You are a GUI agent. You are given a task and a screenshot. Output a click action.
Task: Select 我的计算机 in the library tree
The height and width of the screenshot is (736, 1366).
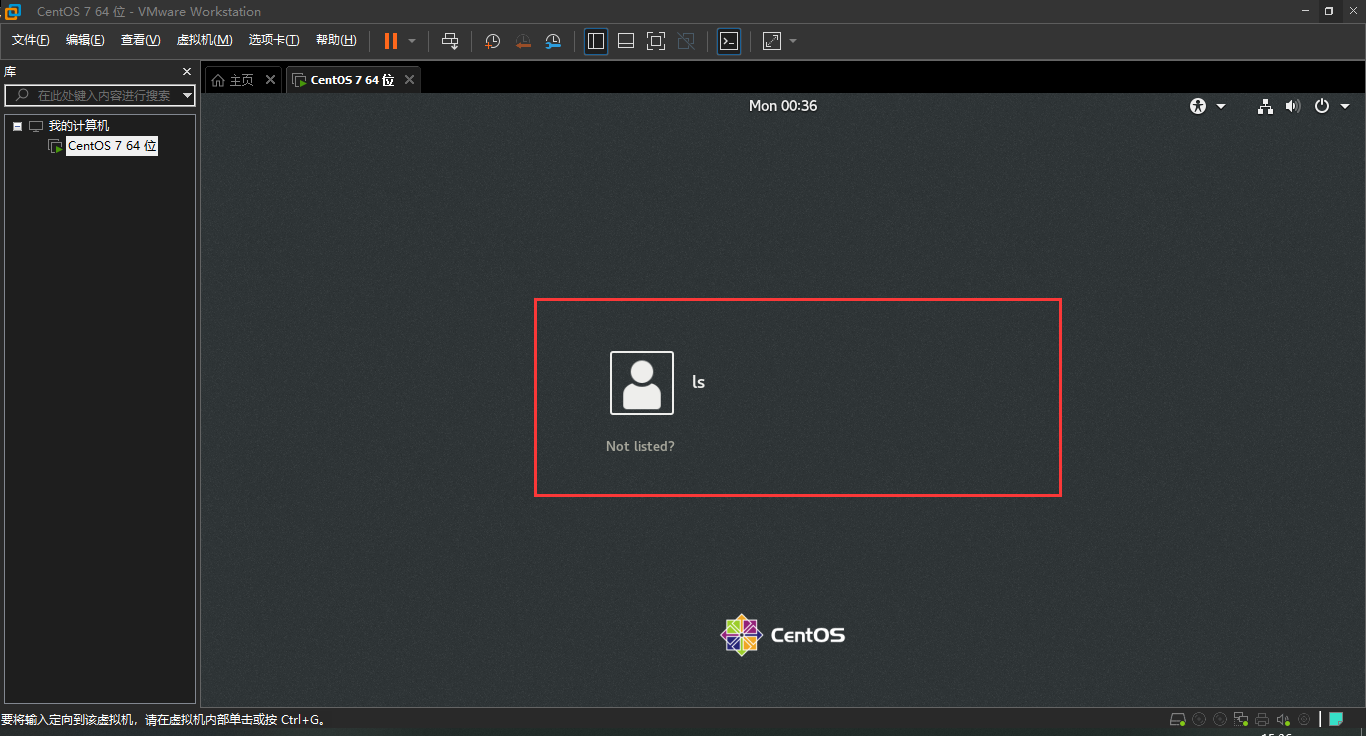tap(79, 126)
